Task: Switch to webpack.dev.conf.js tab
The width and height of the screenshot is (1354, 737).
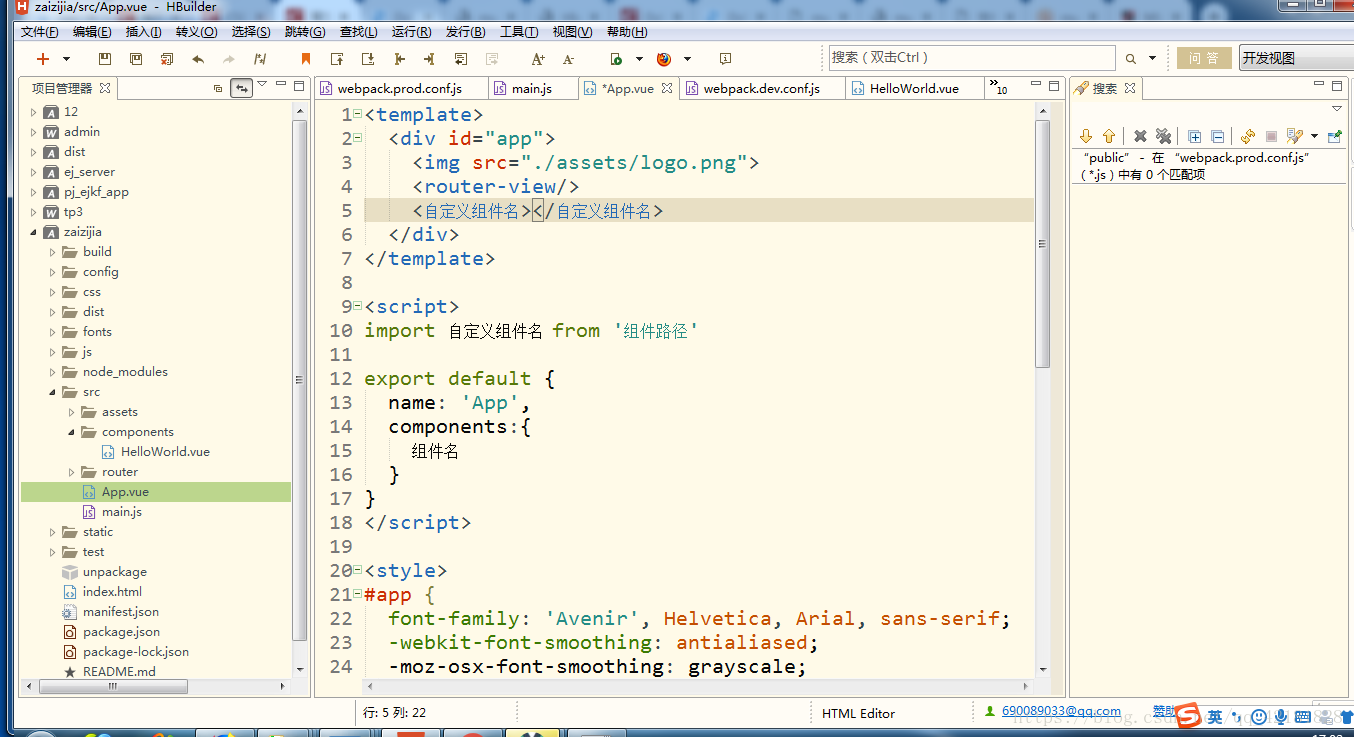Action: tap(761, 89)
